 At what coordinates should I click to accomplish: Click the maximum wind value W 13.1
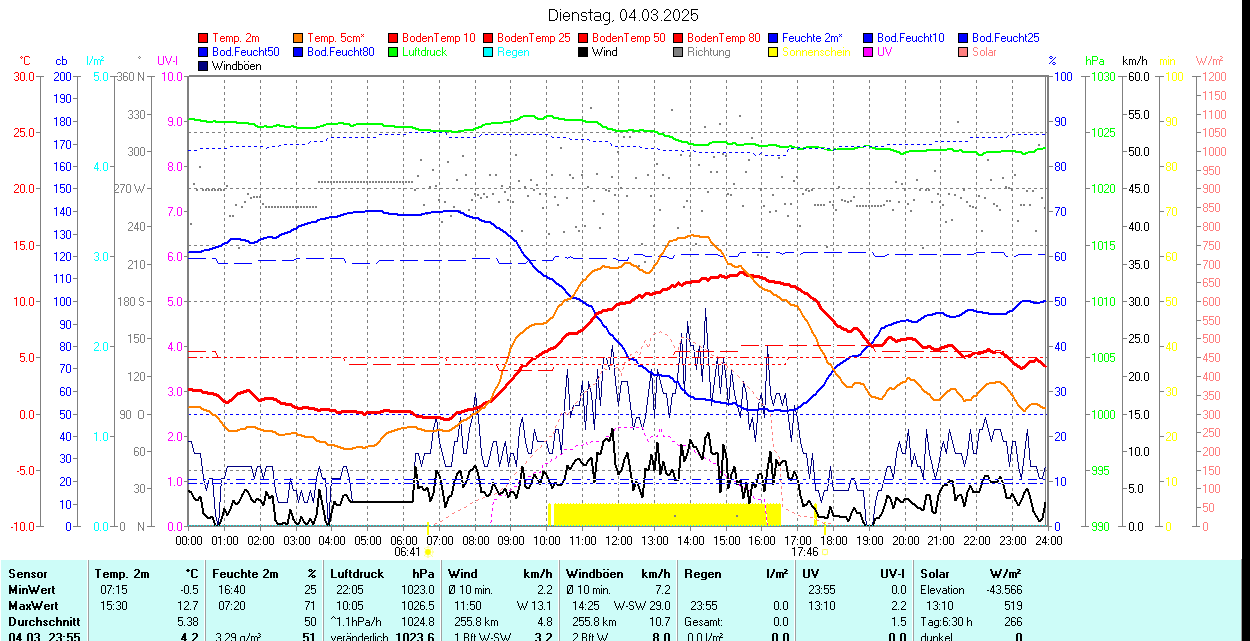tap(534, 606)
